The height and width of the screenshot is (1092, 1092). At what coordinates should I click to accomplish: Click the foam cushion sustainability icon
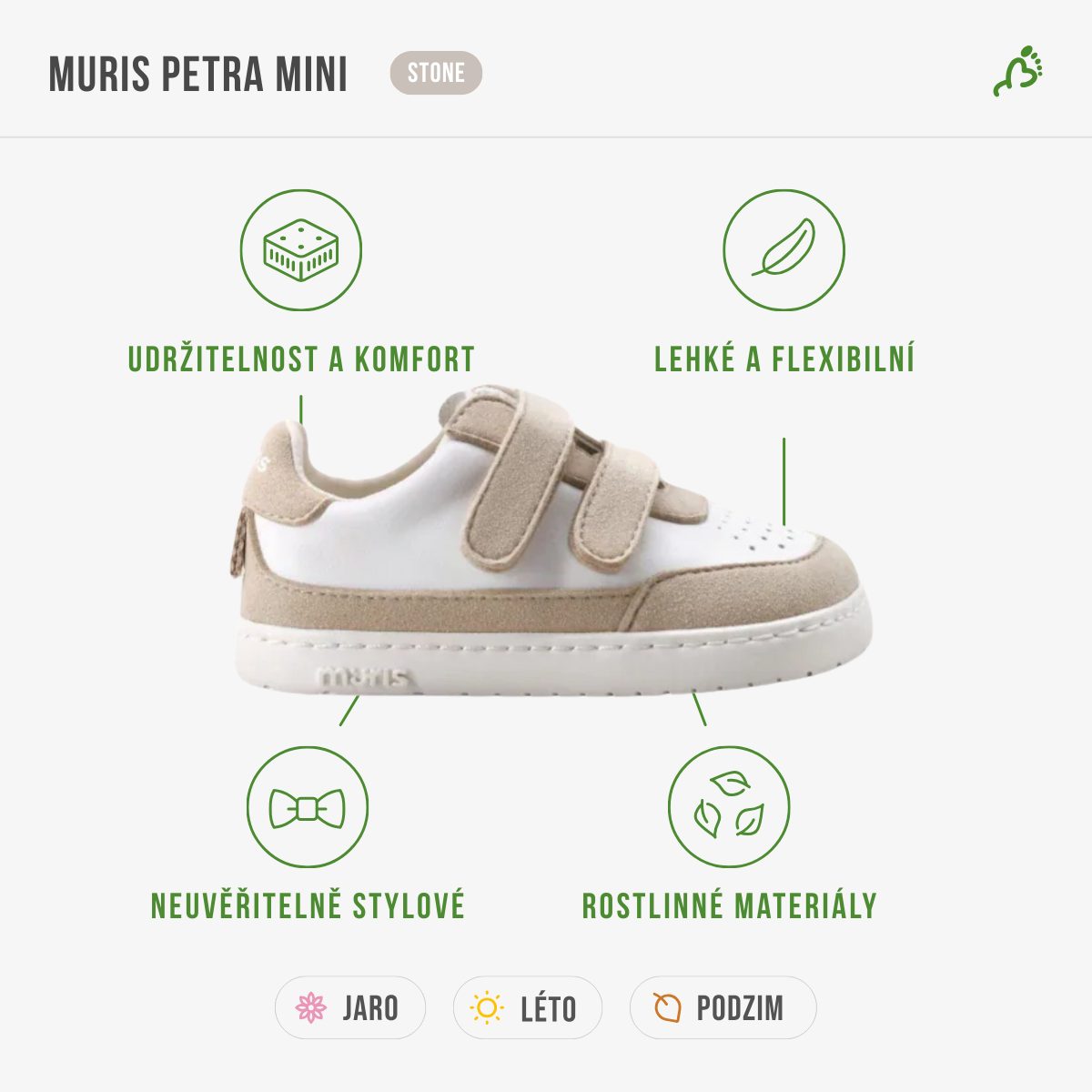pyautogui.click(x=301, y=250)
